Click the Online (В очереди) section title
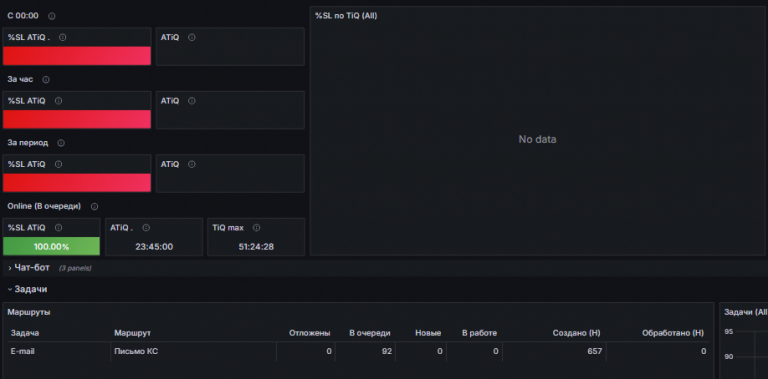Screen dimensions: 768x379 coord(44,206)
